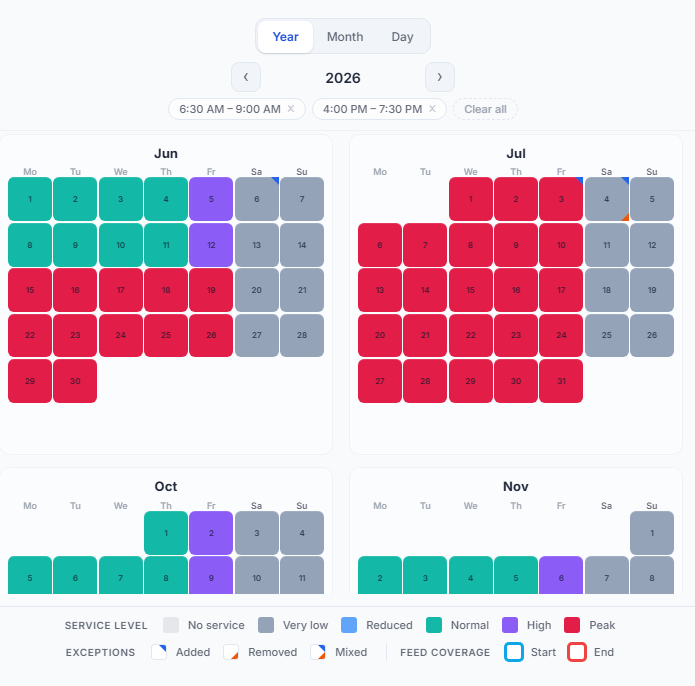
Task: Click the No service legend swatch
Action: click(171, 625)
